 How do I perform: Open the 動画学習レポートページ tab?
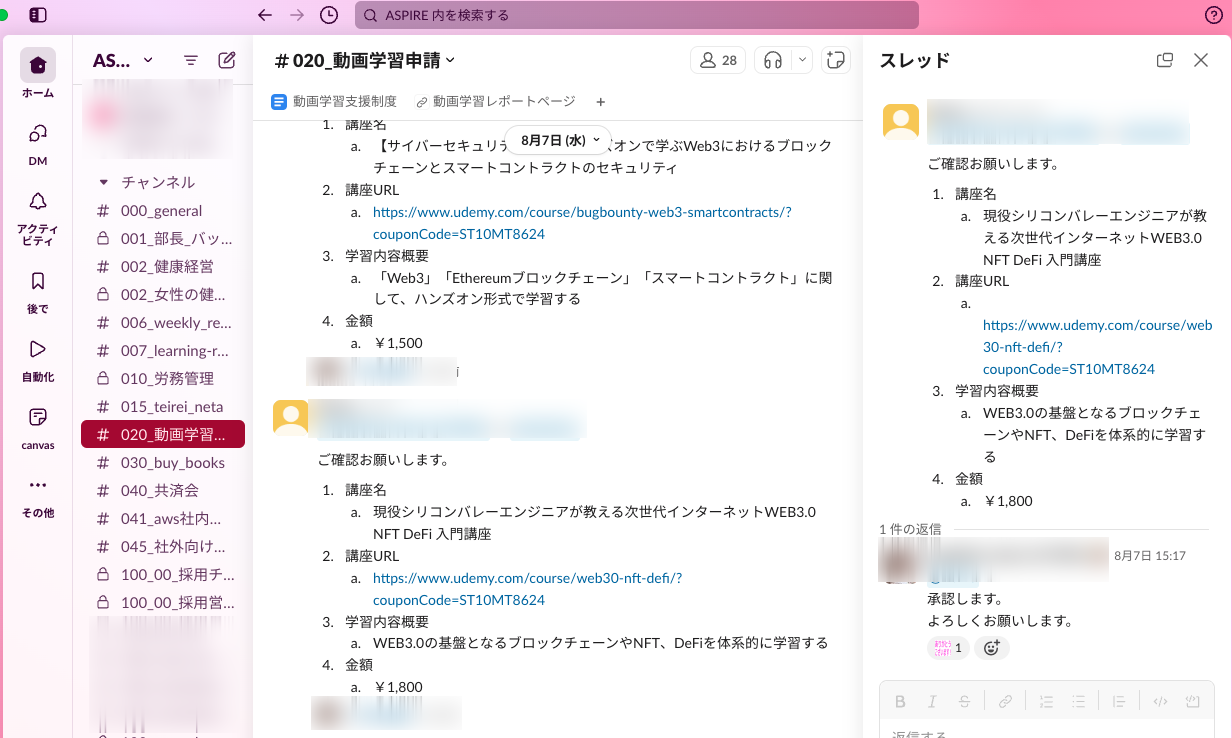pos(496,101)
